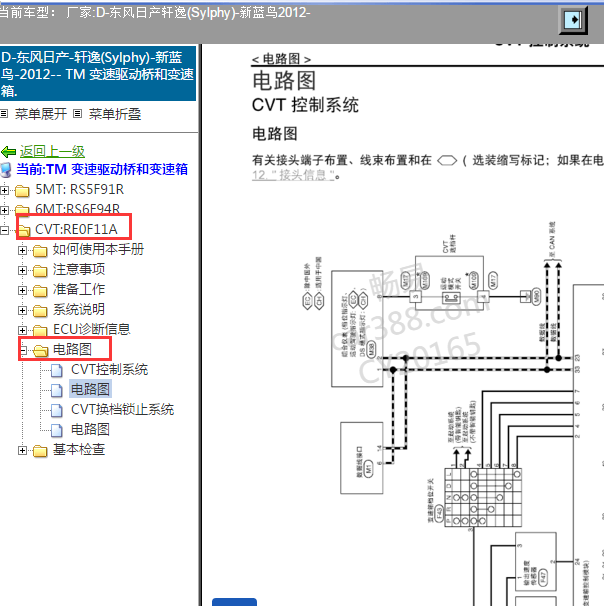This screenshot has width=604, height=606.
Task: Expand the 基本检查 node
Action: (22, 451)
